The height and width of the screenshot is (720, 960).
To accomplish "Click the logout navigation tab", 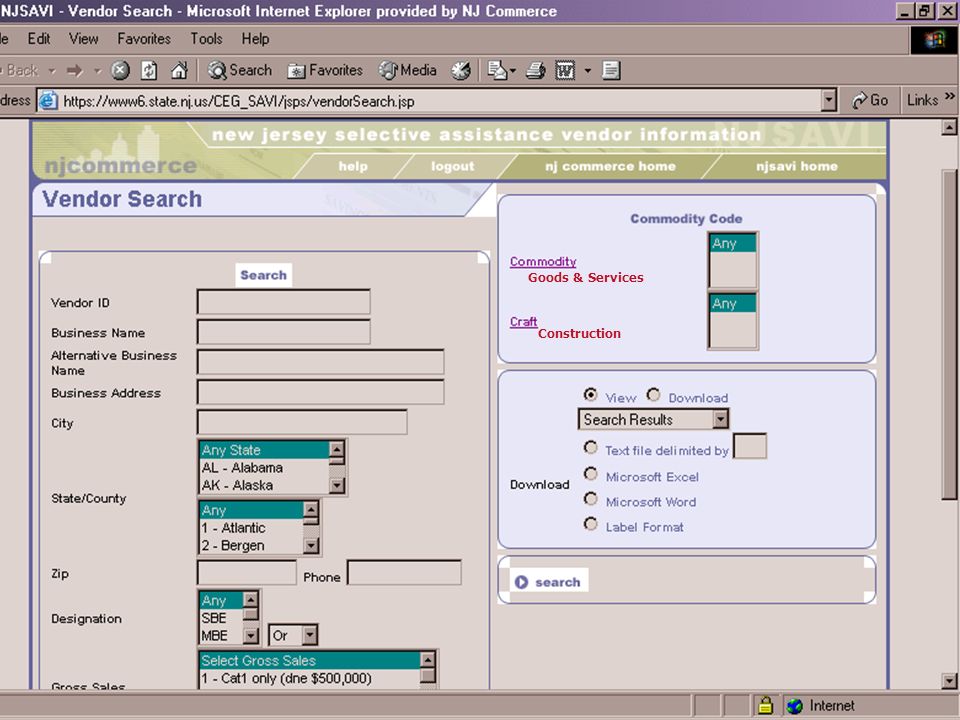I will [452, 167].
